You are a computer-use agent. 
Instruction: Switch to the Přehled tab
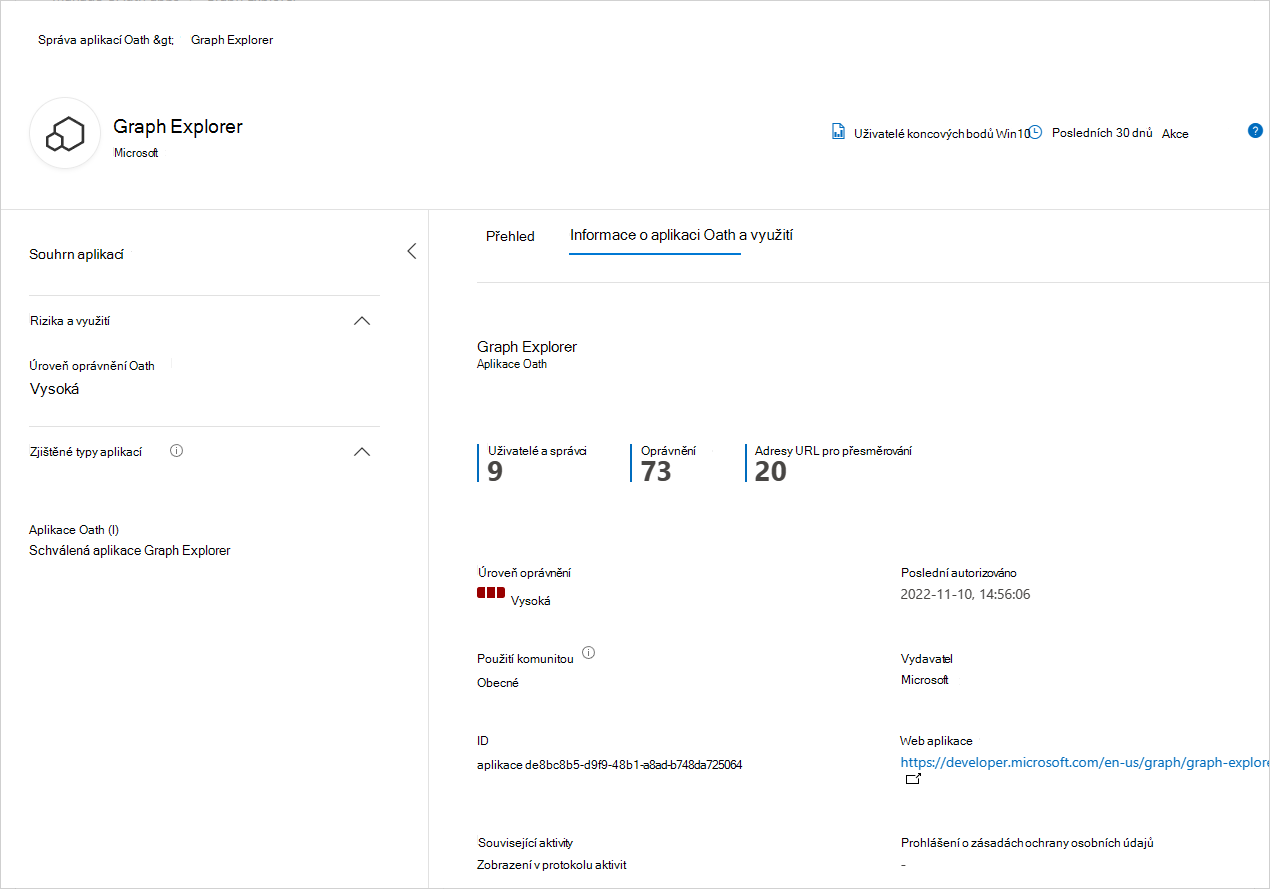[510, 236]
